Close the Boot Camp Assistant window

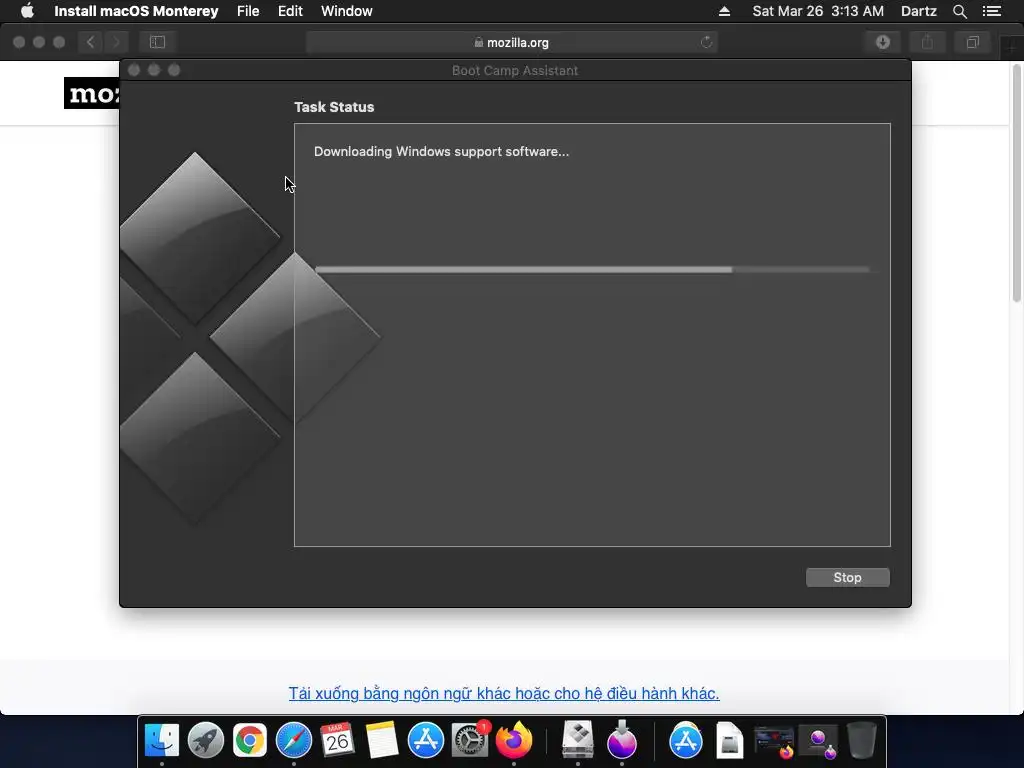tap(134, 70)
